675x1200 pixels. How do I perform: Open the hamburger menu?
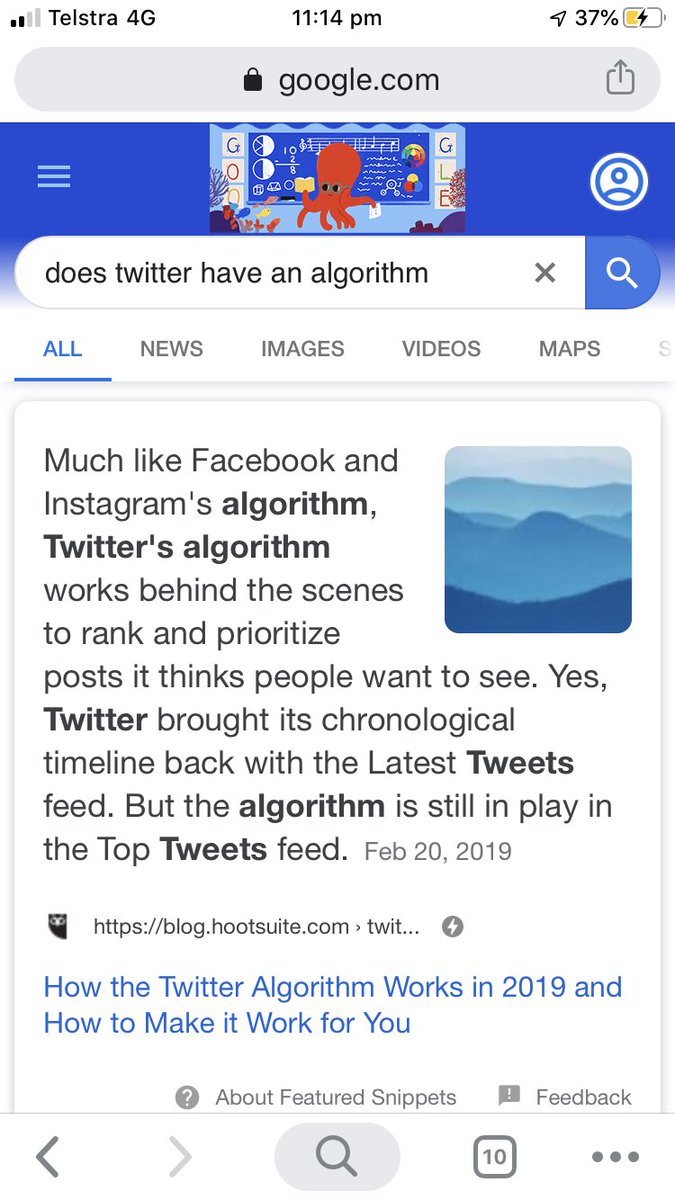pyautogui.click(x=54, y=178)
